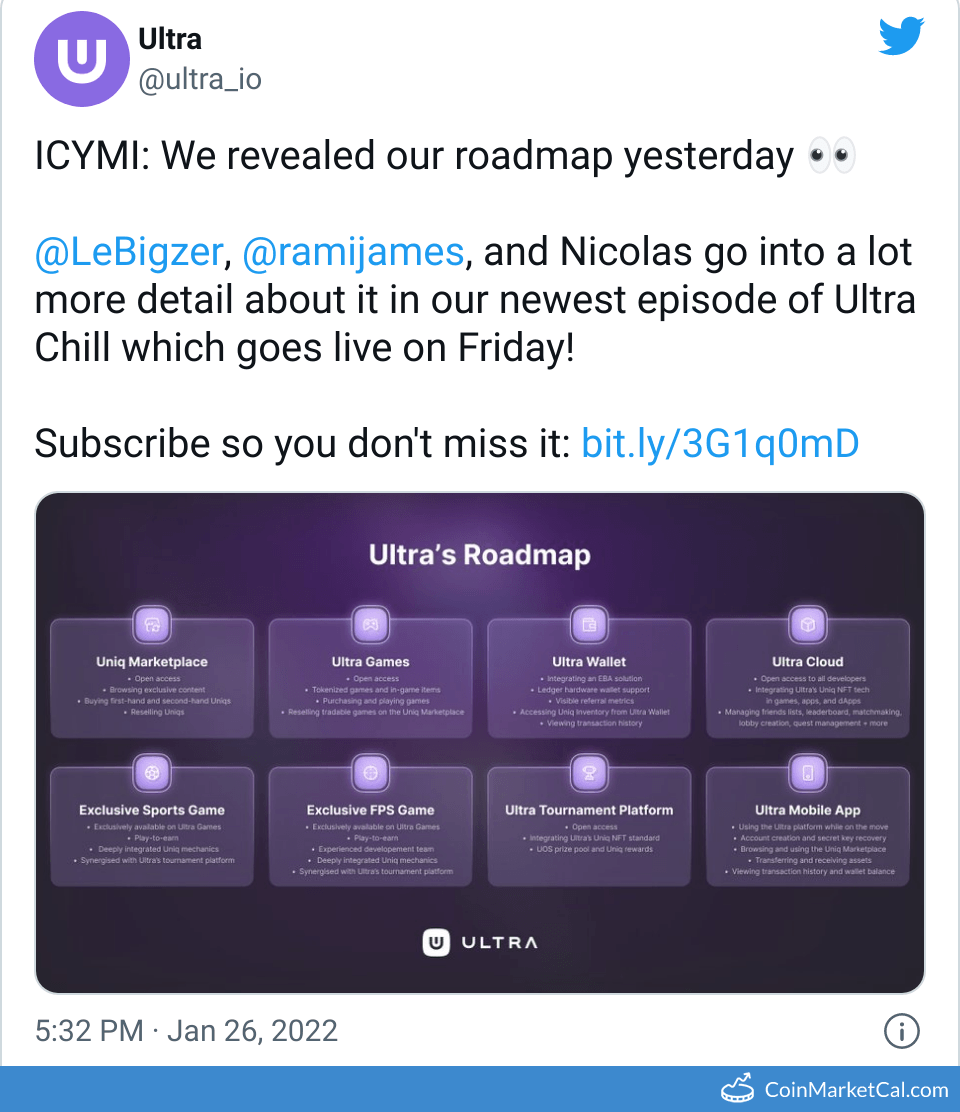Click the Ultra logo below the roadmap cards
This screenshot has width=960, height=1112.
coord(479,941)
